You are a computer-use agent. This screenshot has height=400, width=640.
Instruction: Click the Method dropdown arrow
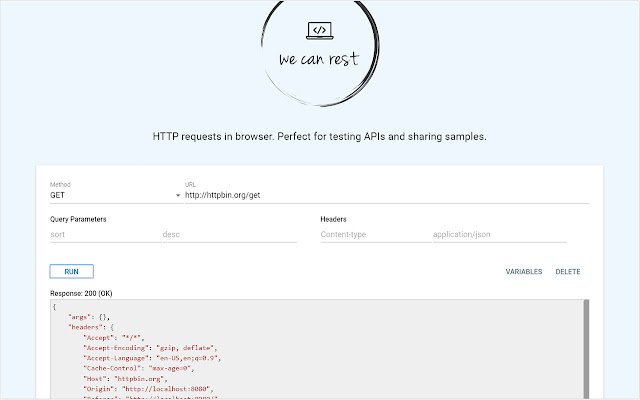[x=178, y=196]
